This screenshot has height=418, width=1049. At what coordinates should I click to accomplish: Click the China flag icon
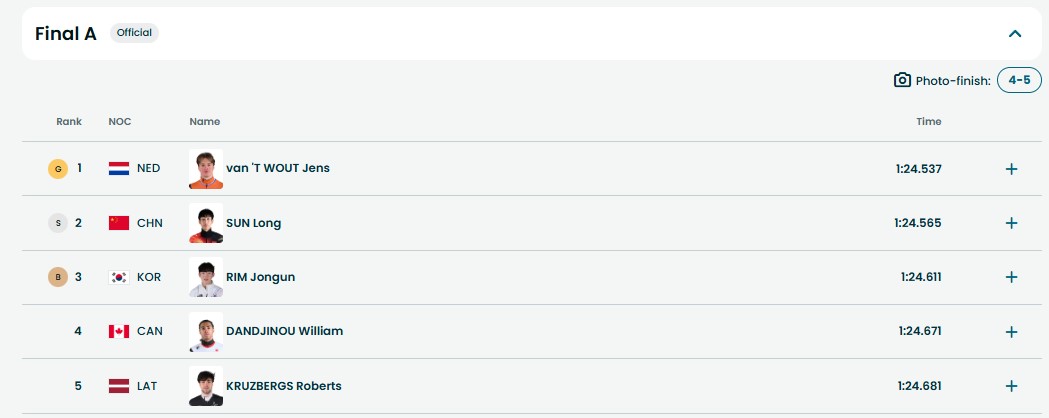tap(119, 223)
